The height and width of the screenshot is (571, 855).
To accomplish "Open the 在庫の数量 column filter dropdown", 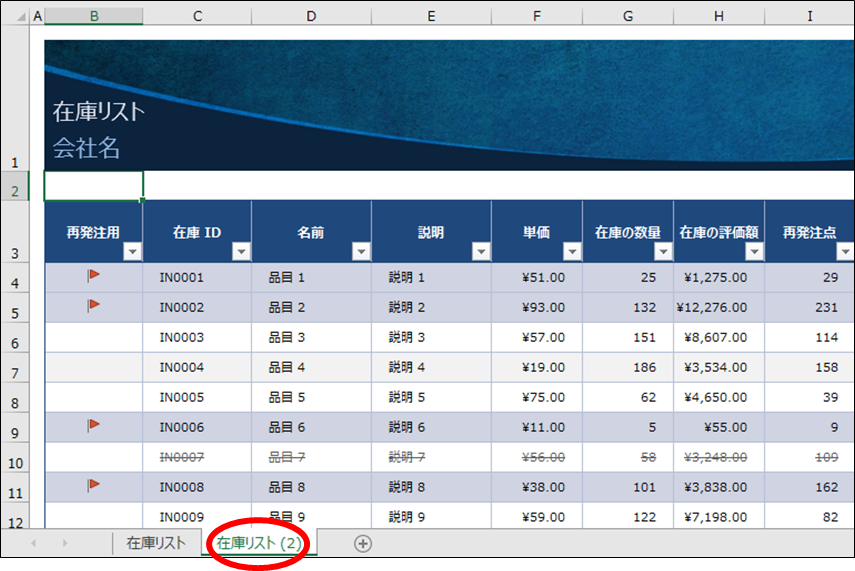I will pyautogui.click(x=663, y=251).
